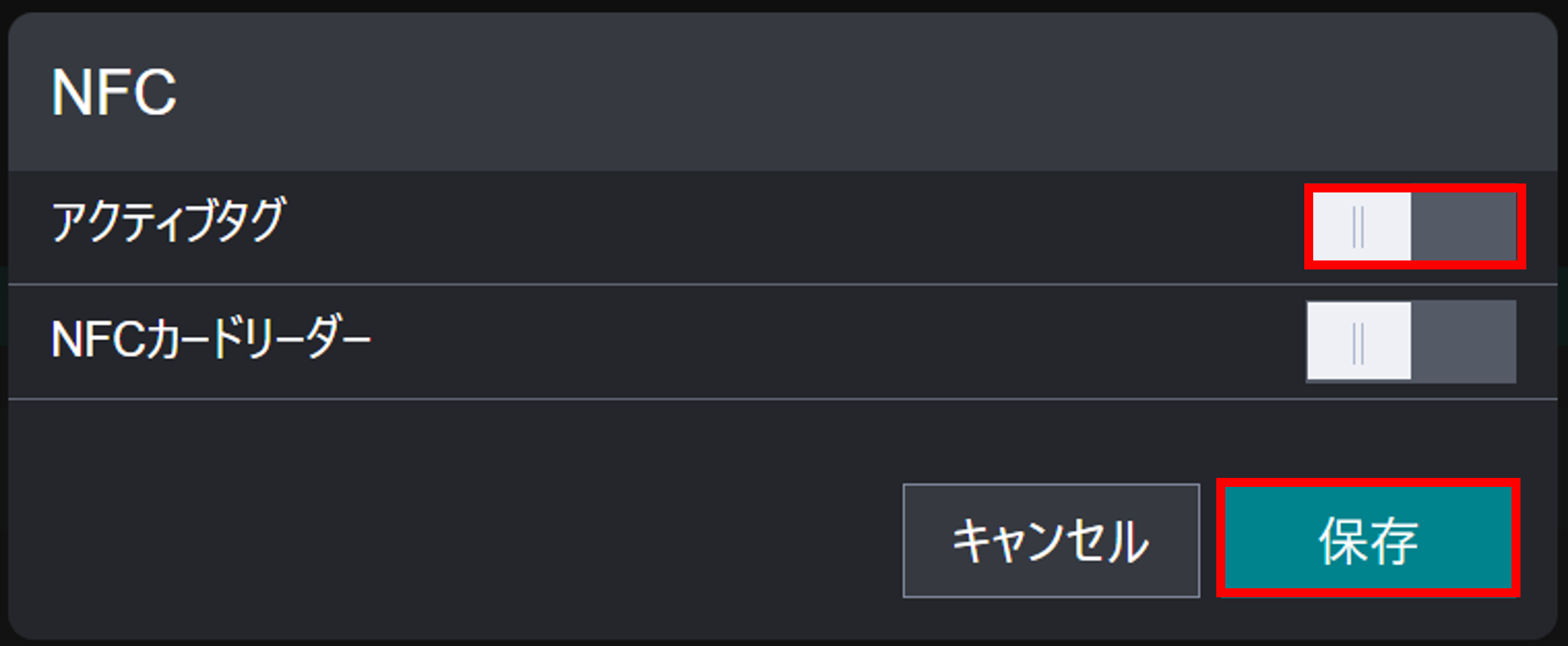Image resolution: width=1568 pixels, height=646 pixels.
Task: Click the gray track of NFCカードリーダー switch
Action: tap(1463, 341)
